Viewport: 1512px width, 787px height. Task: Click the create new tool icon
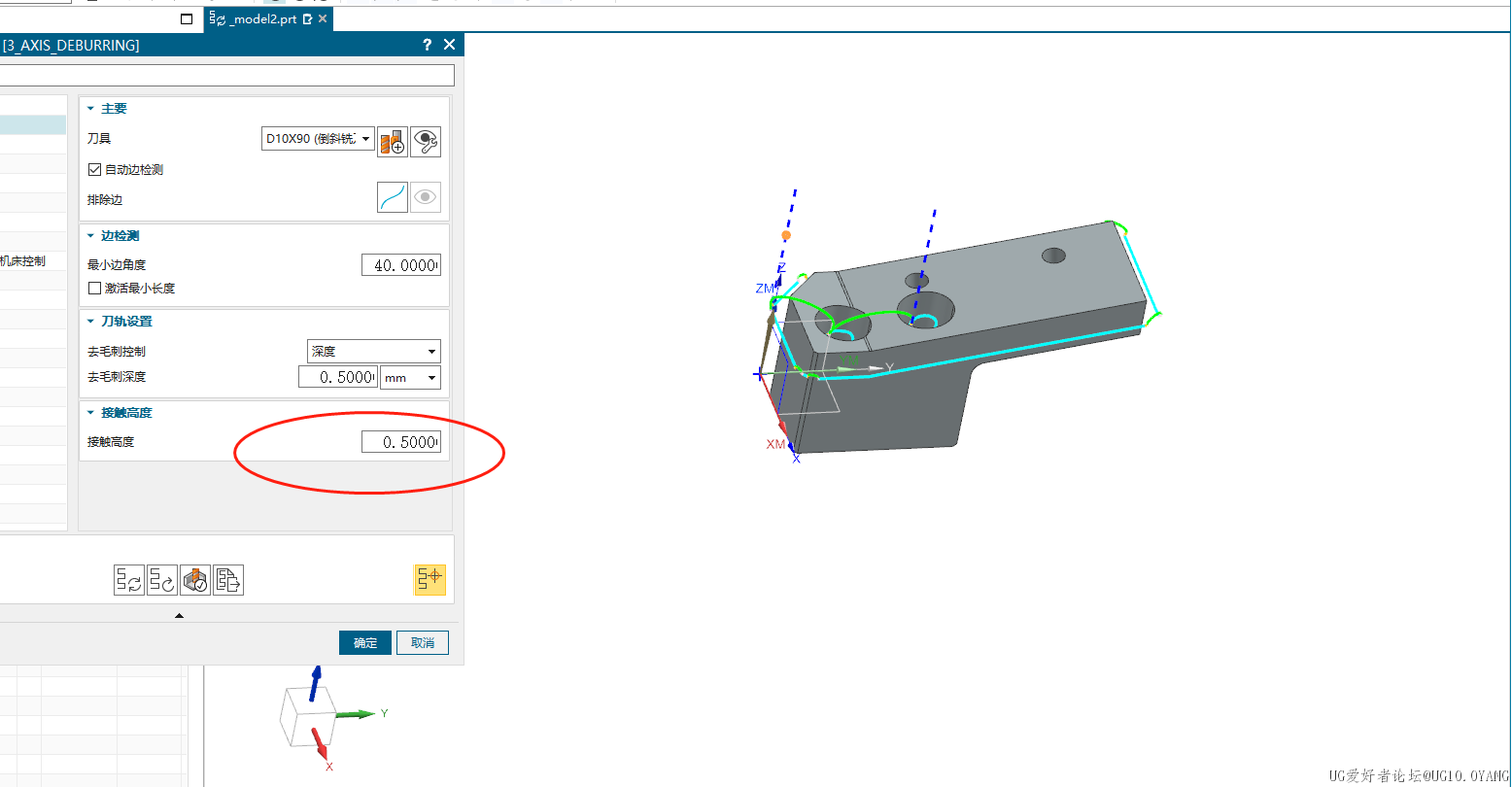(393, 141)
